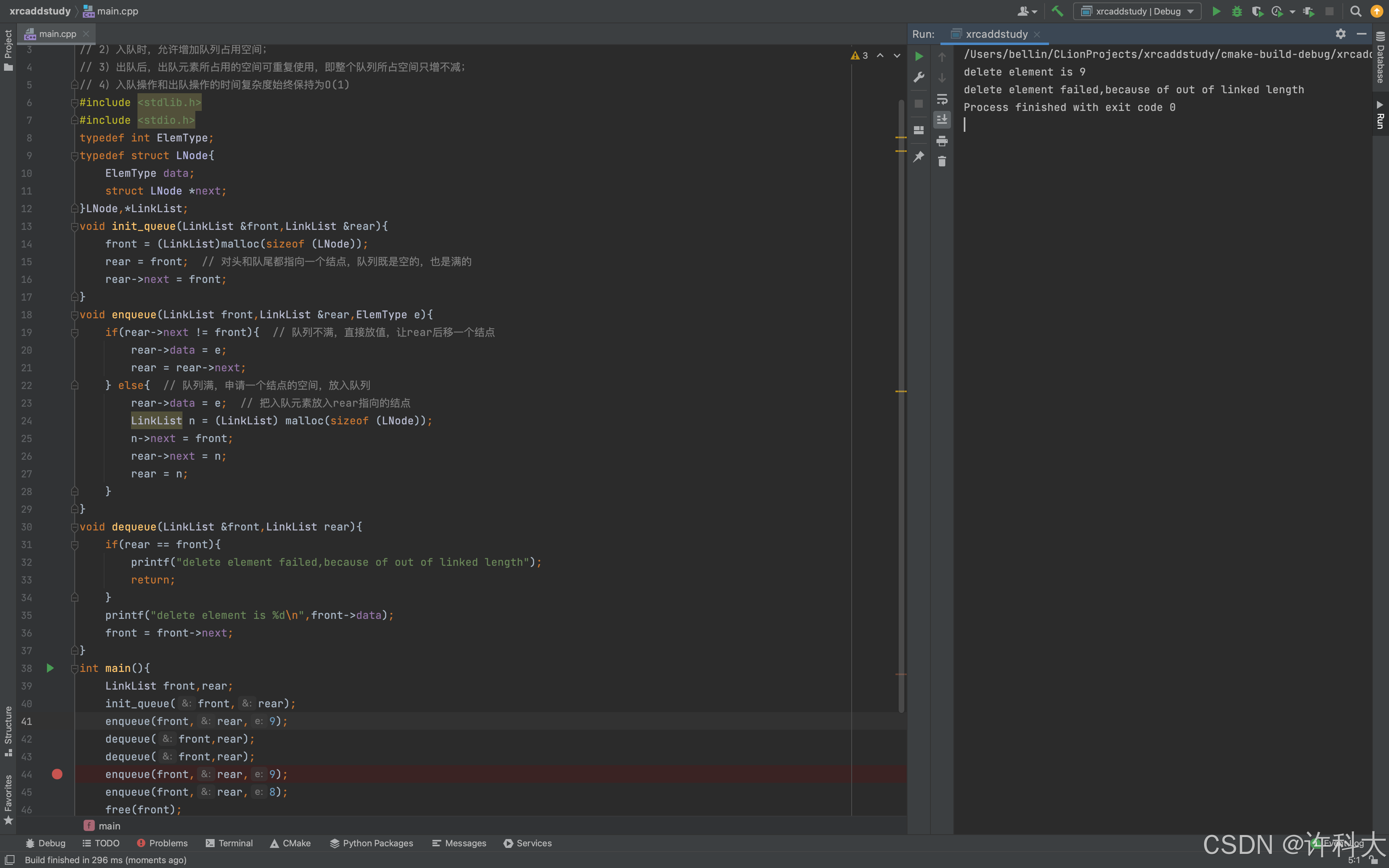Screen dimensions: 1389x868
Task: Open the CMake tool window
Action: click(291, 843)
